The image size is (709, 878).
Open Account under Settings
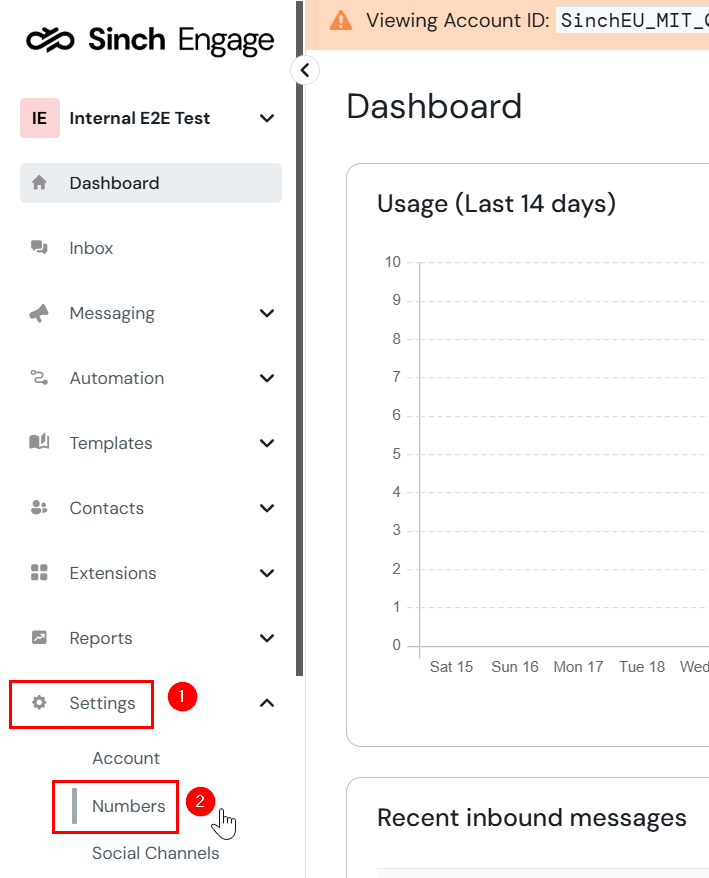[x=126, y=758]
